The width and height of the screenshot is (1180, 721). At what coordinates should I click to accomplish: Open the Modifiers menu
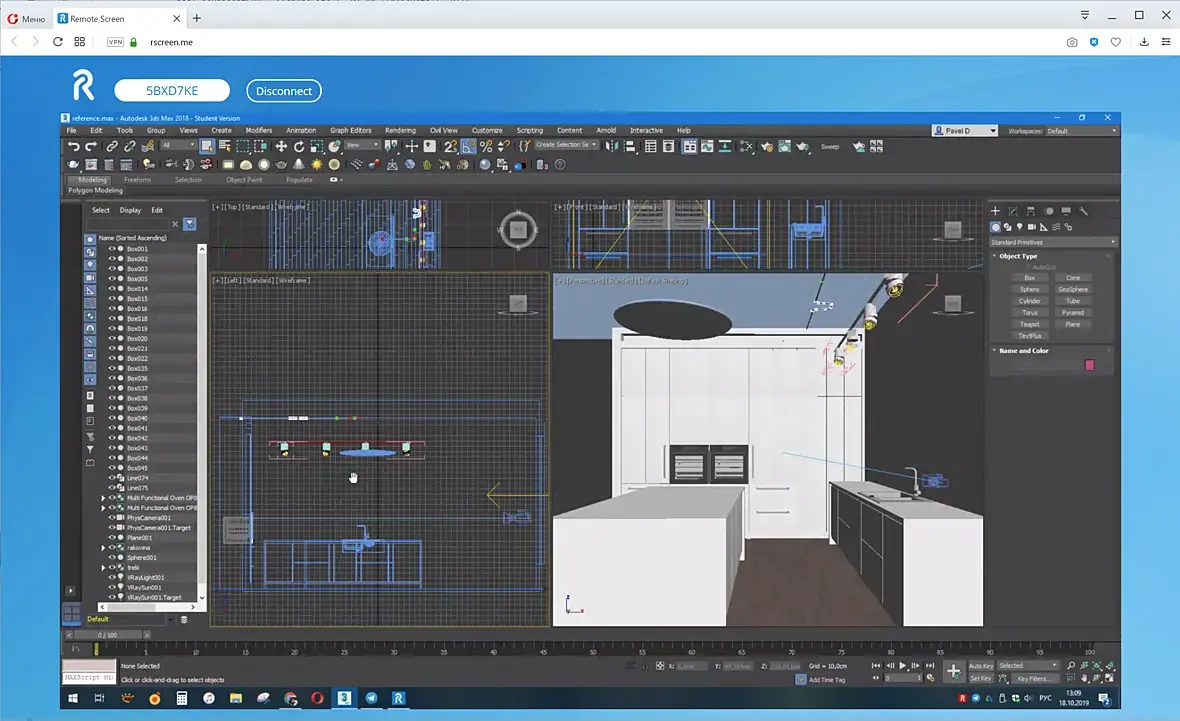click(x=259, y=130)
